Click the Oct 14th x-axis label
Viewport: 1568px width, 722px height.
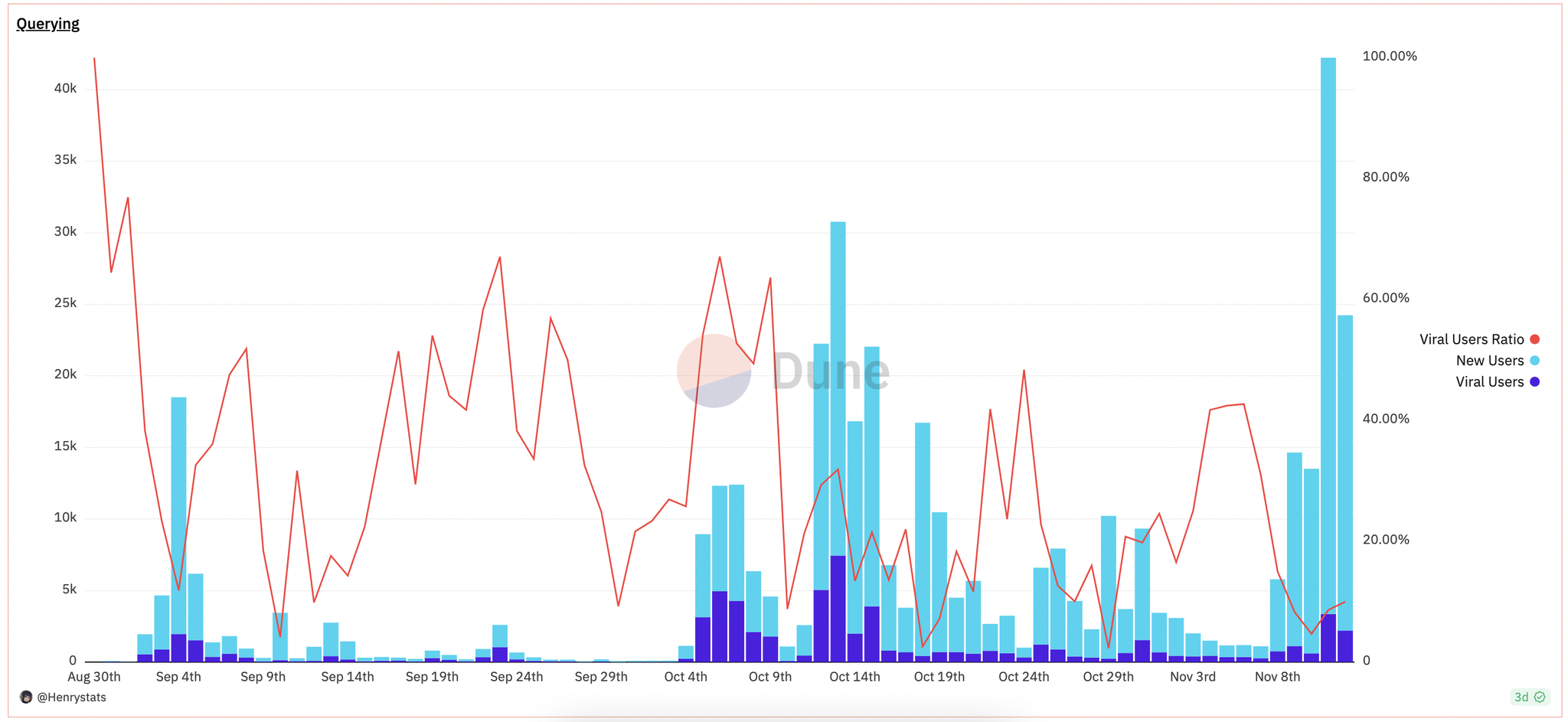point(854,677)
